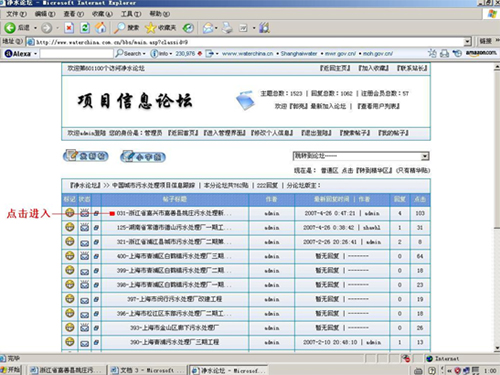The height and width of the screenshot is (375, 500).
Task: Click the envelope status icon in the 321 row
Action: 85,243
